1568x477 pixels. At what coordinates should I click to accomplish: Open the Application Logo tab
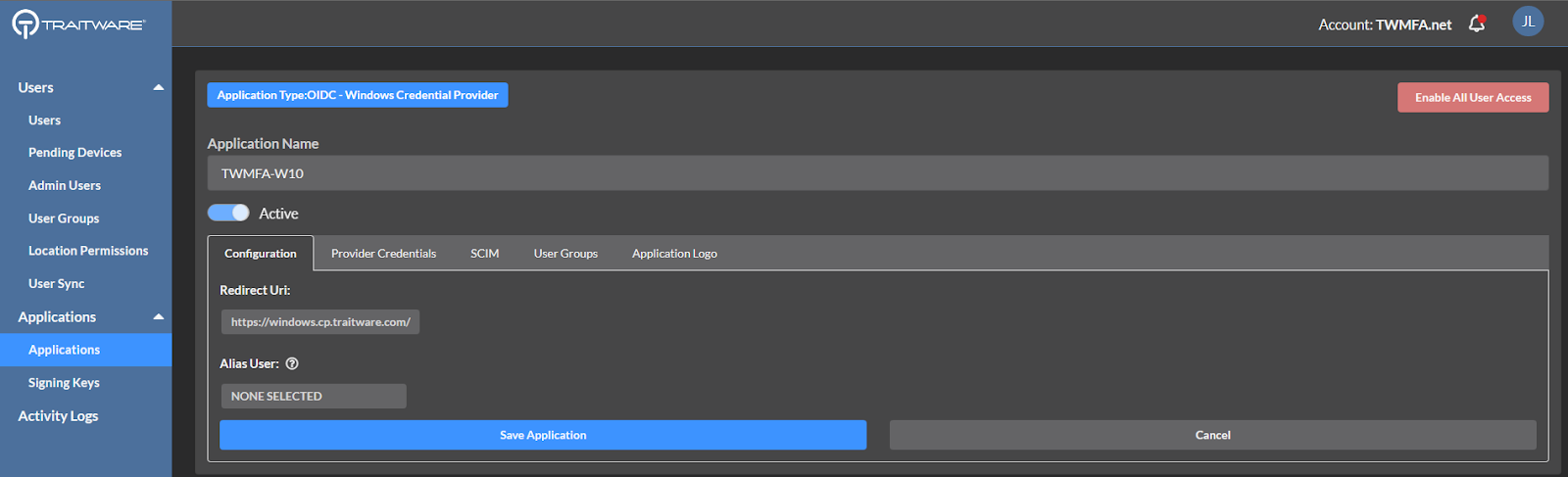click(x=674, y=254)
